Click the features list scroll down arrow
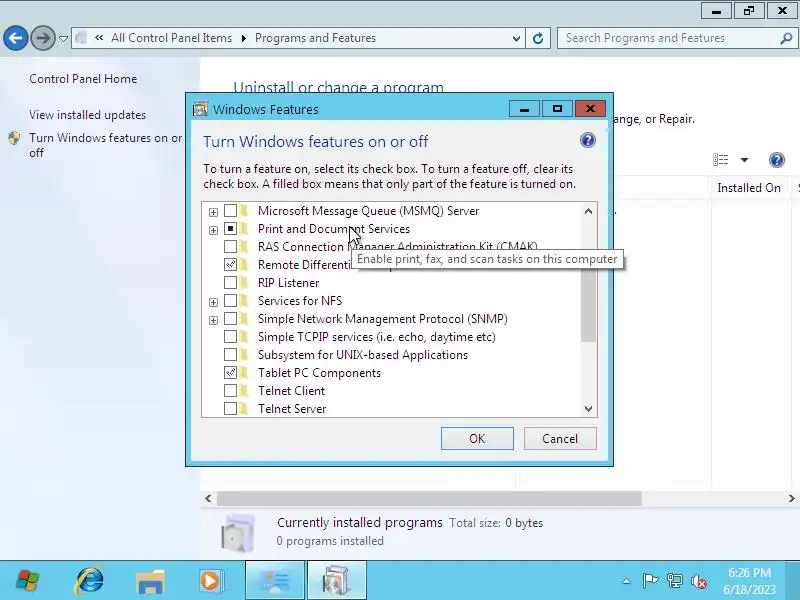 tap(588, 409)
